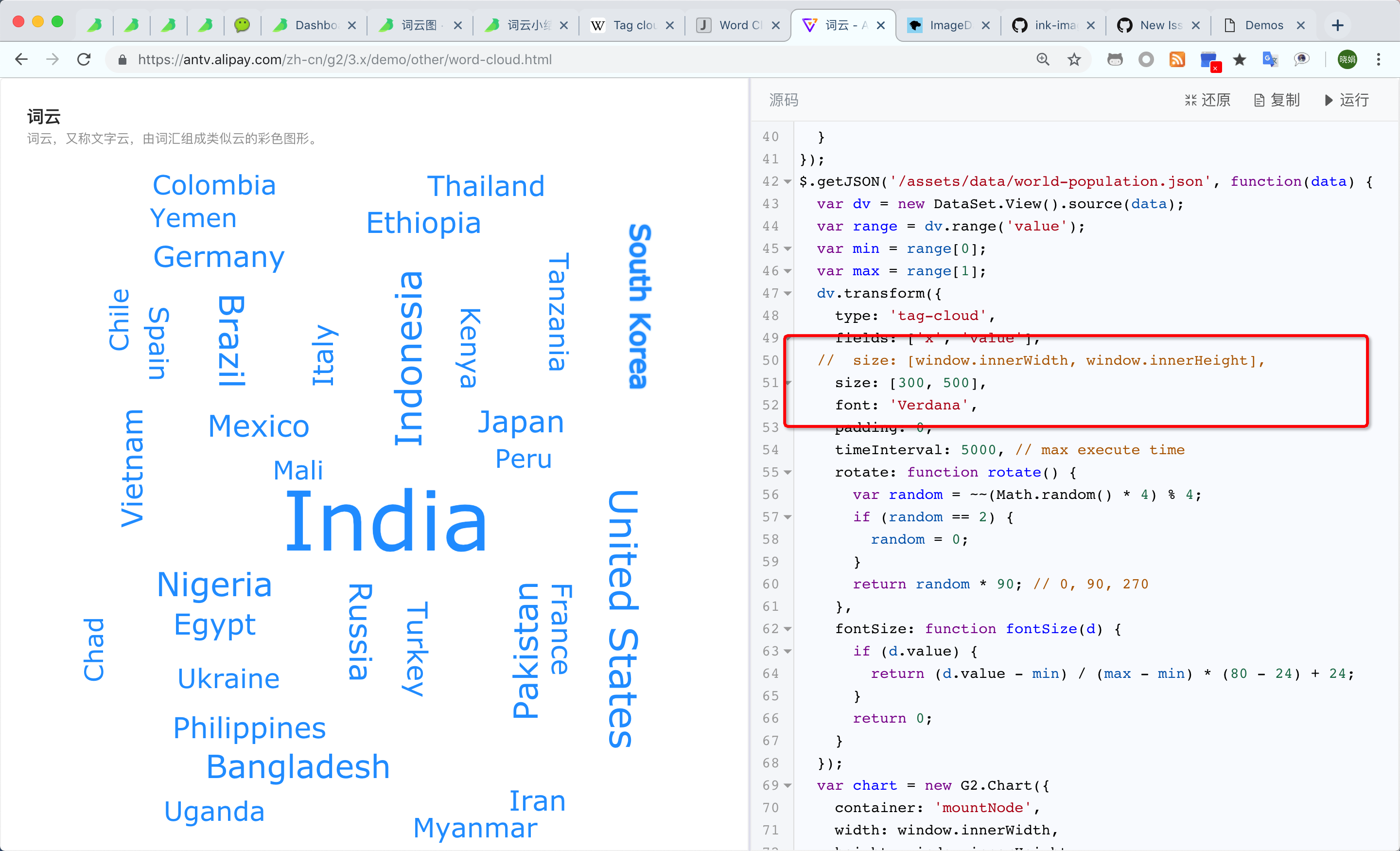Click the page reload icon
Image resolution: width=1400 pixels, height=851 pixels.
[x=84, y=59]
